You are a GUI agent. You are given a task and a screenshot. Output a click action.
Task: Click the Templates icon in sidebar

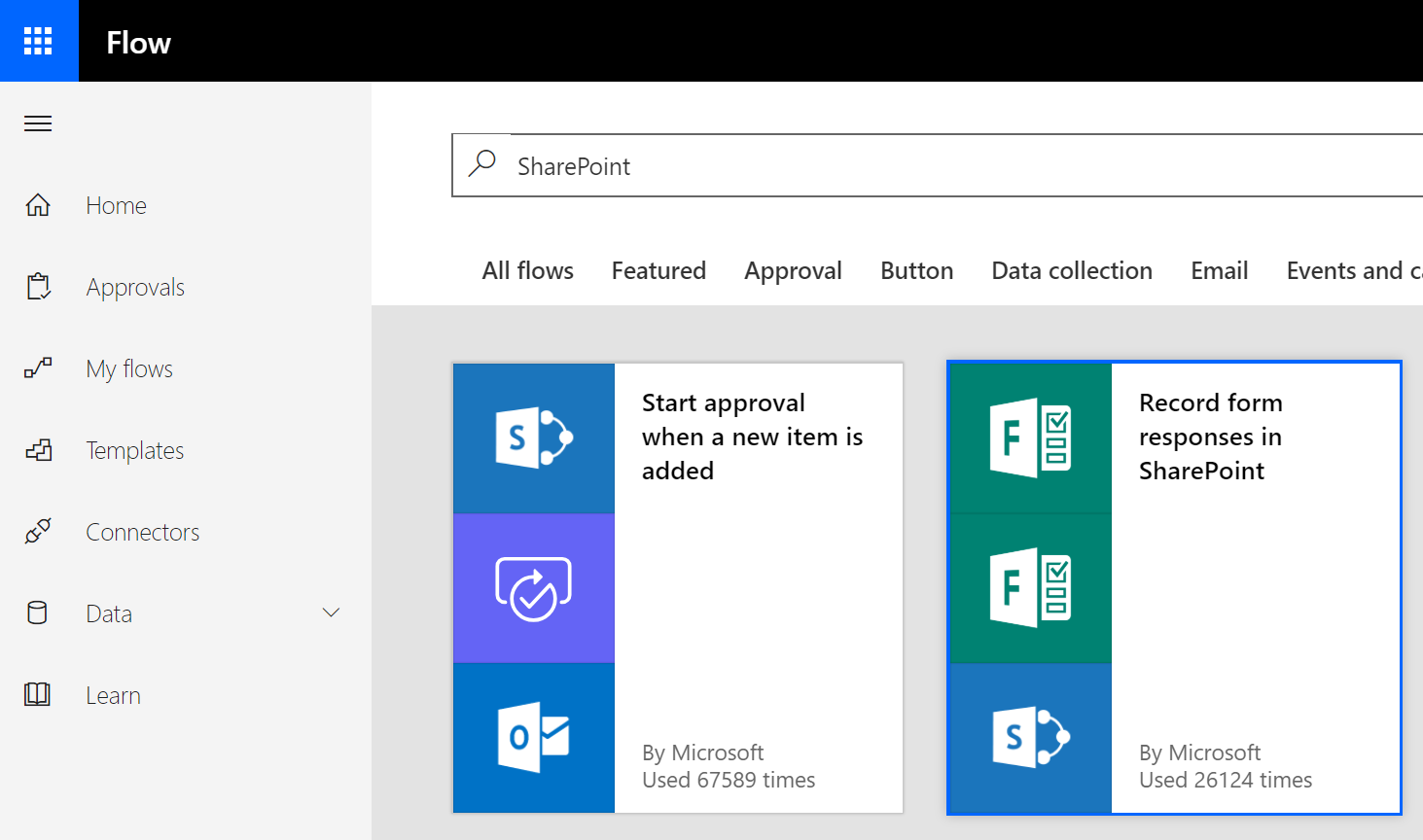click(x=38, y=450)
